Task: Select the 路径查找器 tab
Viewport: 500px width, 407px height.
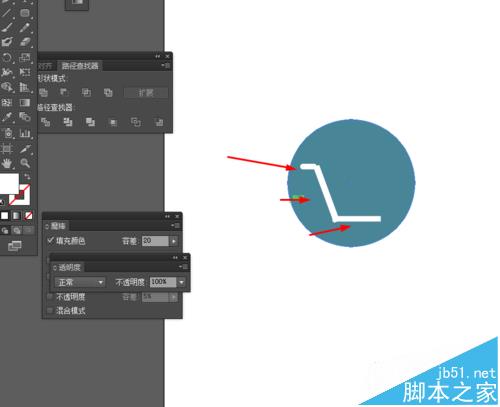Action: [x=80, y=66]
